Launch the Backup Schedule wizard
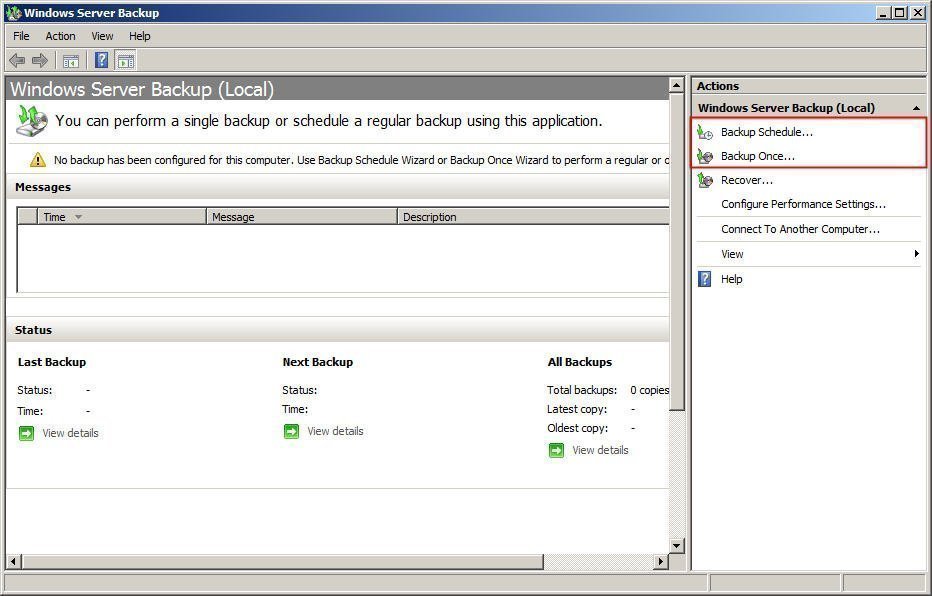Image resolution: width=932 pixels, height=596 pixels. tap(767, 132)
